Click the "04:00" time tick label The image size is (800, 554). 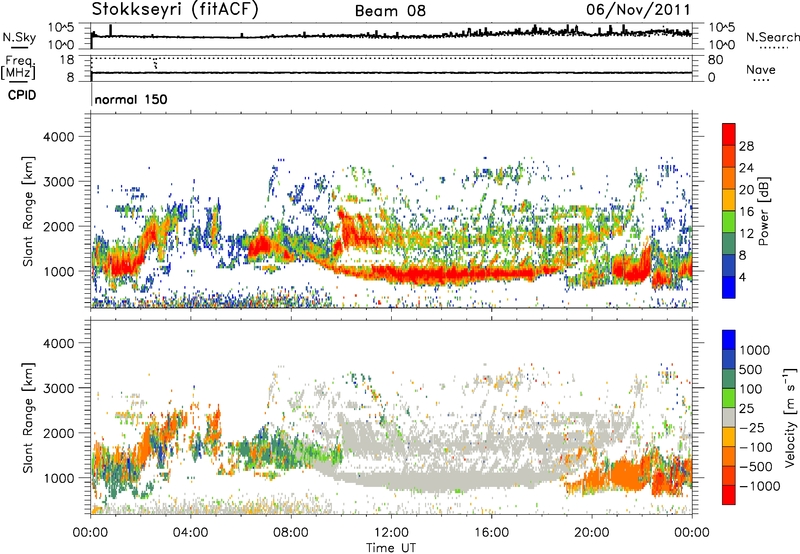(191, 533)
